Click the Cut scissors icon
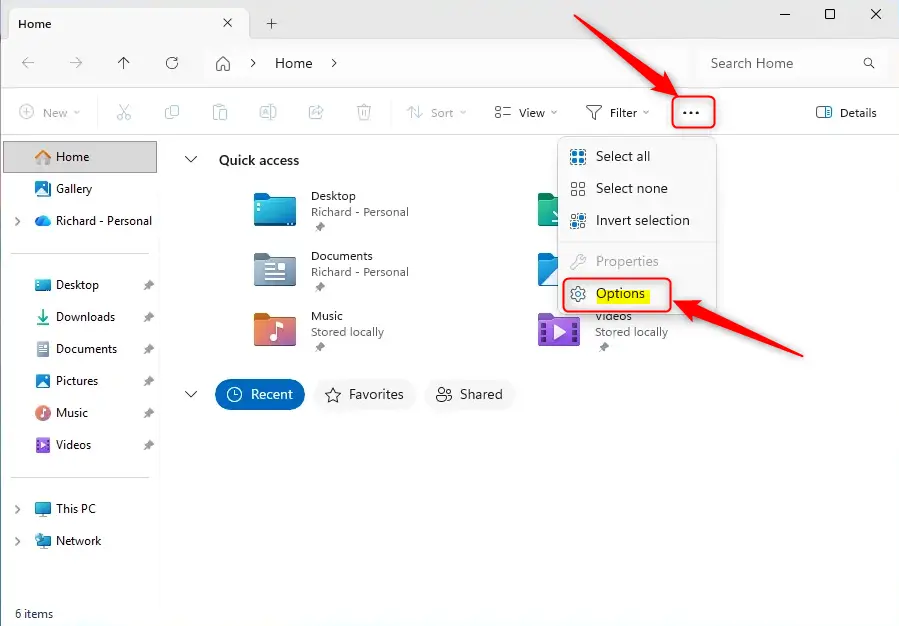Screen dimensions: 899x626 coord(124,112)
